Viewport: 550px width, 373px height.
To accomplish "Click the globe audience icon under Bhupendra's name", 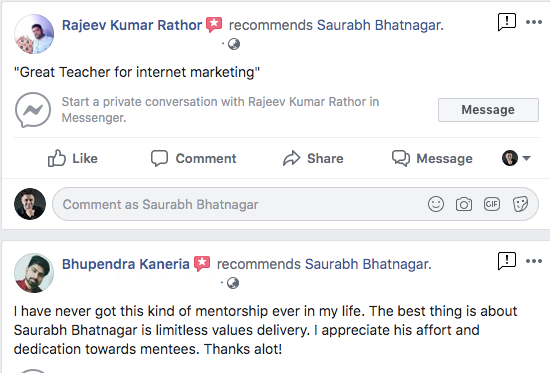I will [x=233, y=283].
